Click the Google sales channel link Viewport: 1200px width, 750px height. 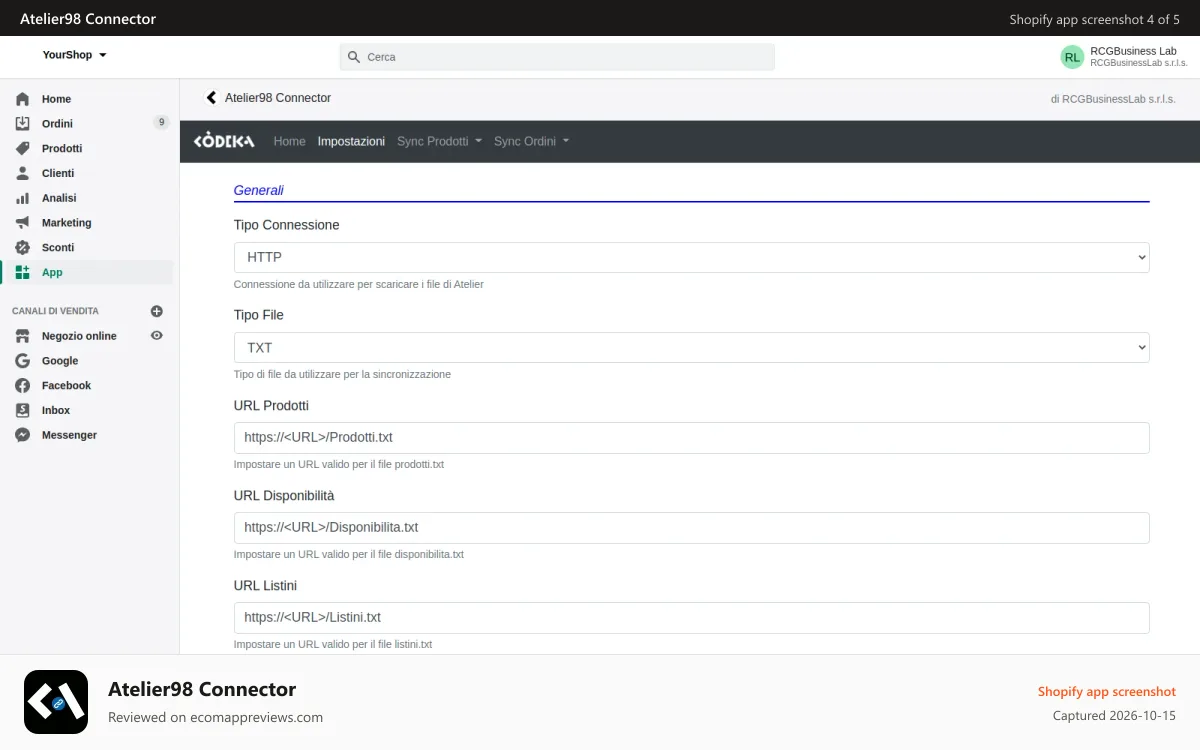[60, 361]
